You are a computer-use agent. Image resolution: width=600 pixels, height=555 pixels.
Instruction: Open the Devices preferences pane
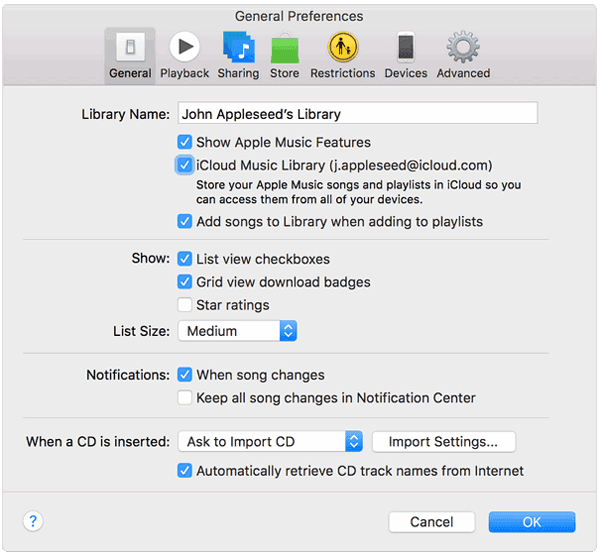pos(406,56)
